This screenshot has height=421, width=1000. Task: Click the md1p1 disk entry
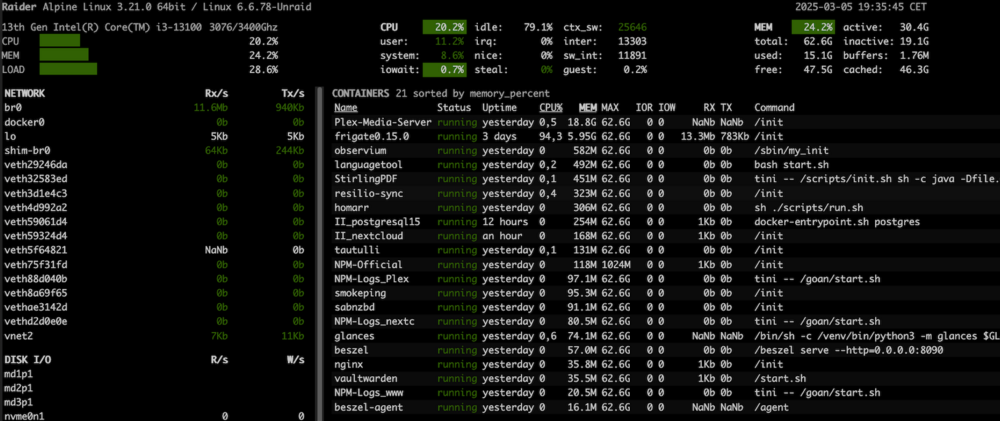click(x=18, y=374)
